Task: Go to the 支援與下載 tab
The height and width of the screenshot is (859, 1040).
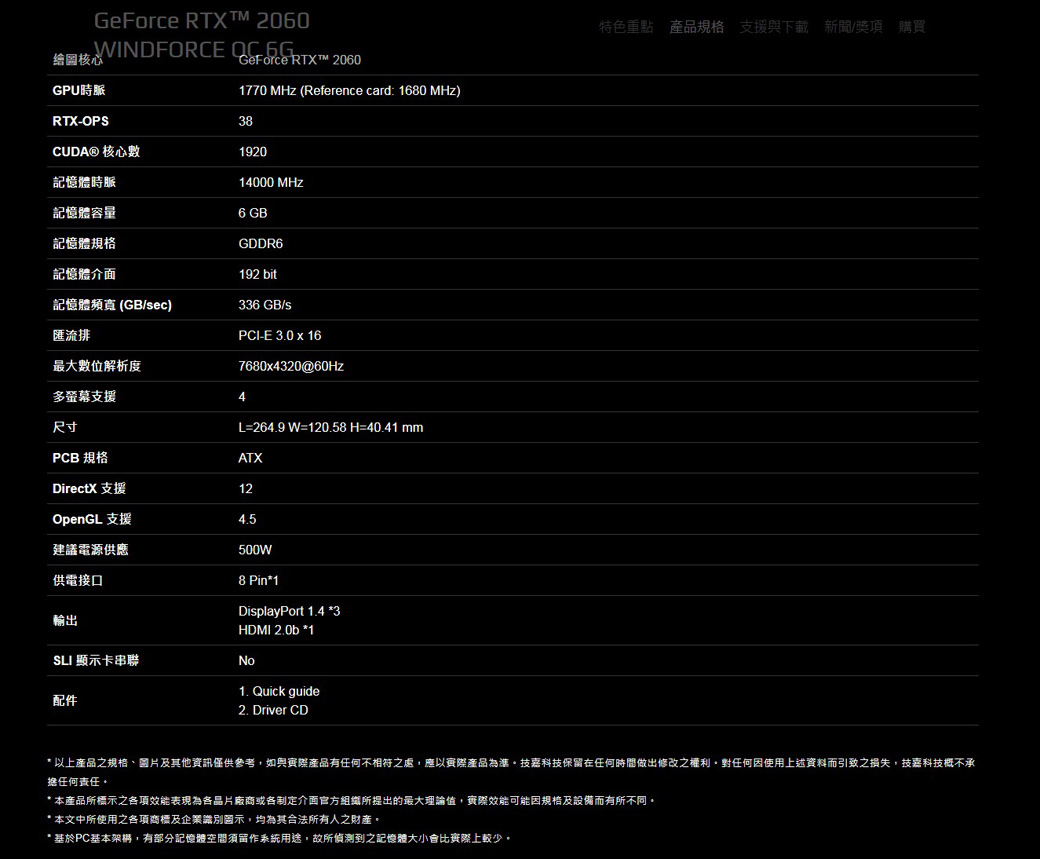Action: pos(774,27)
